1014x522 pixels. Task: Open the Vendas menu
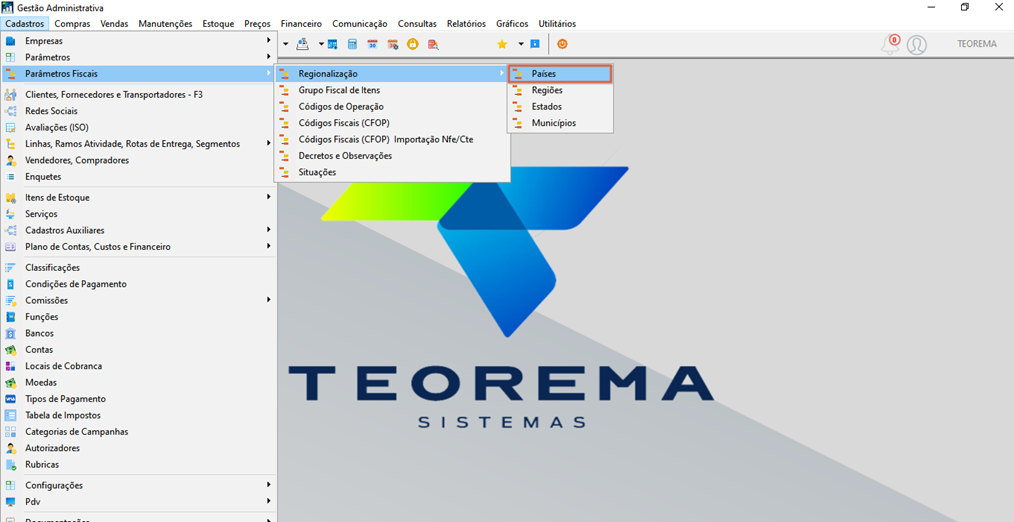114,24
